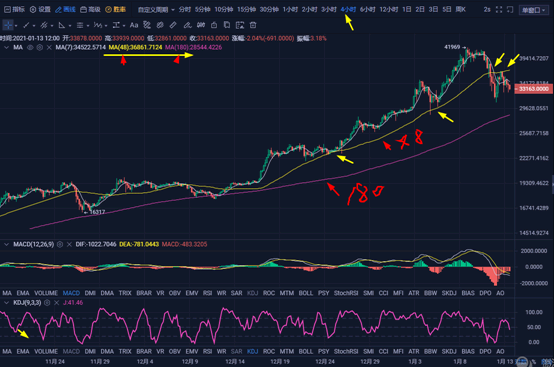Click the save chart image icon
The image size is (554, 367).
[240, 25]
